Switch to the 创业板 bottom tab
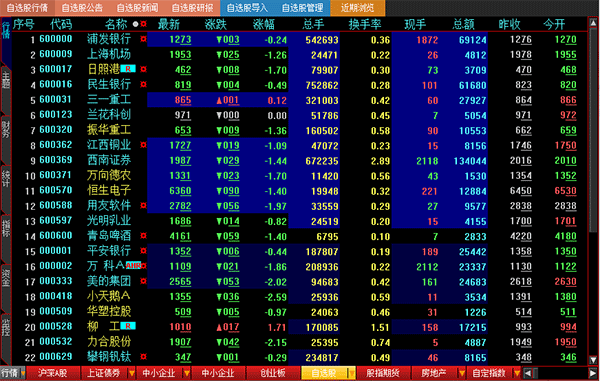 coord(273,373)
